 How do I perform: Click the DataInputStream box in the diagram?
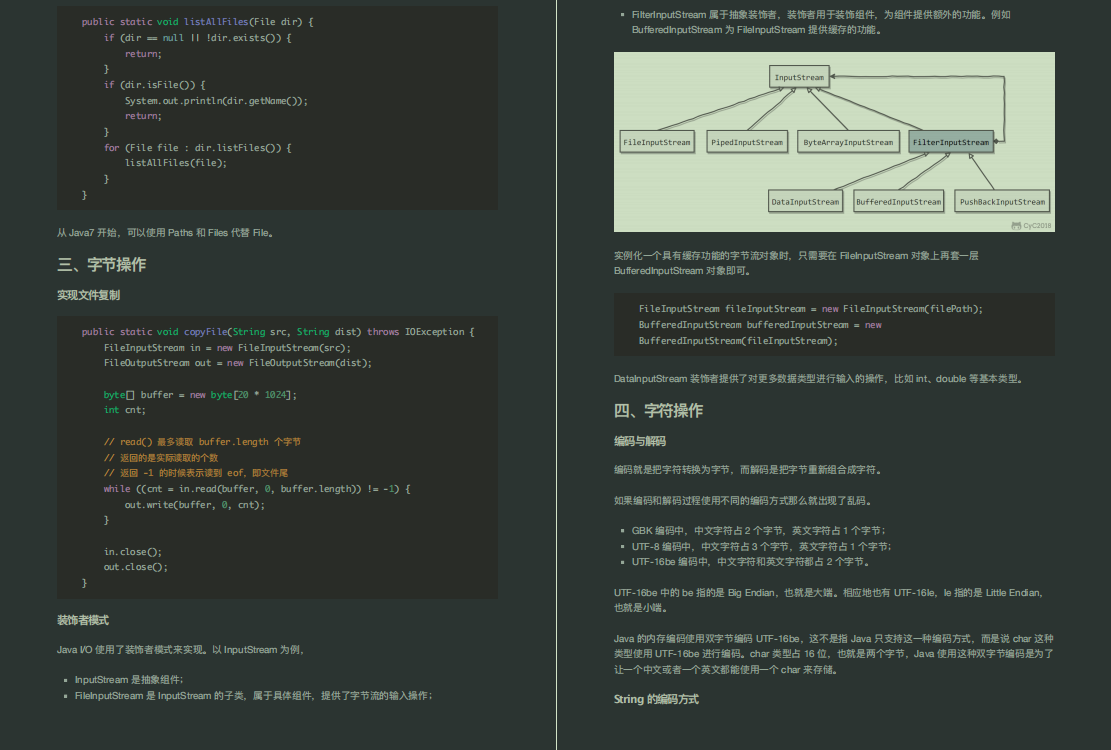pyautogui.click(x=806, y=202)
